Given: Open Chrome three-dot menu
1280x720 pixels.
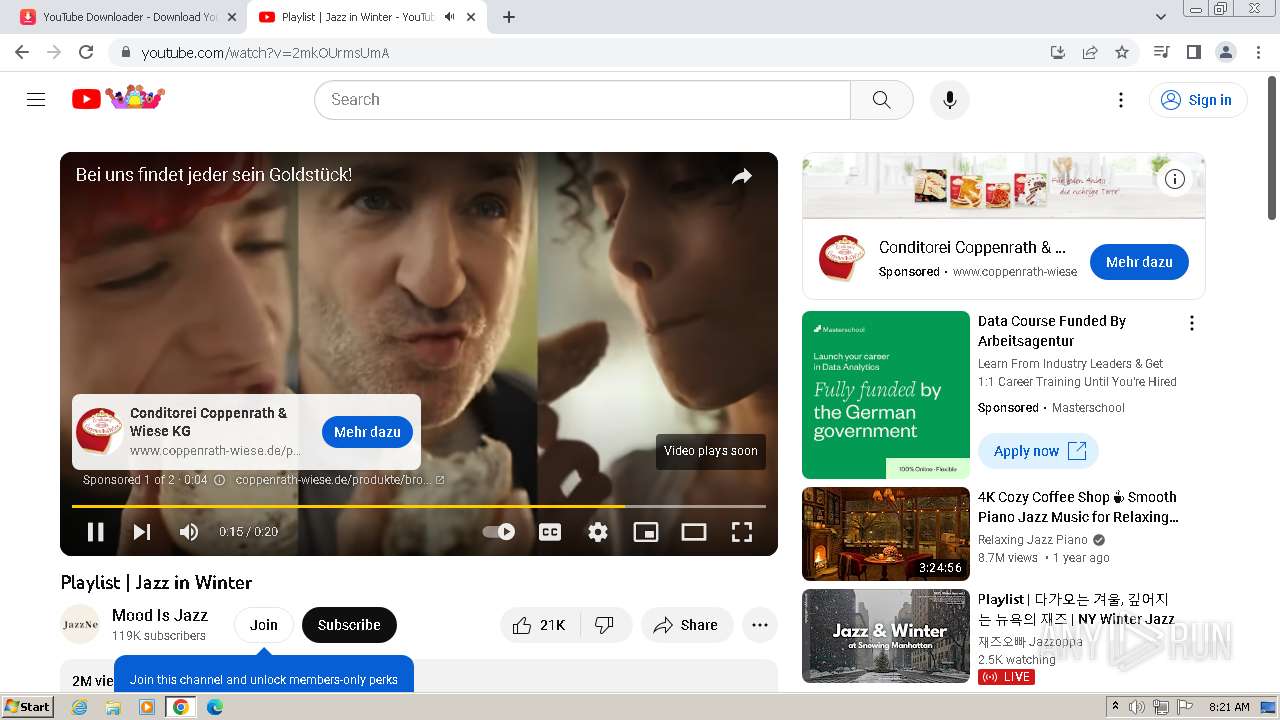Looking at the screenshot, I should pyautogui.click(x=1259, y=52).
